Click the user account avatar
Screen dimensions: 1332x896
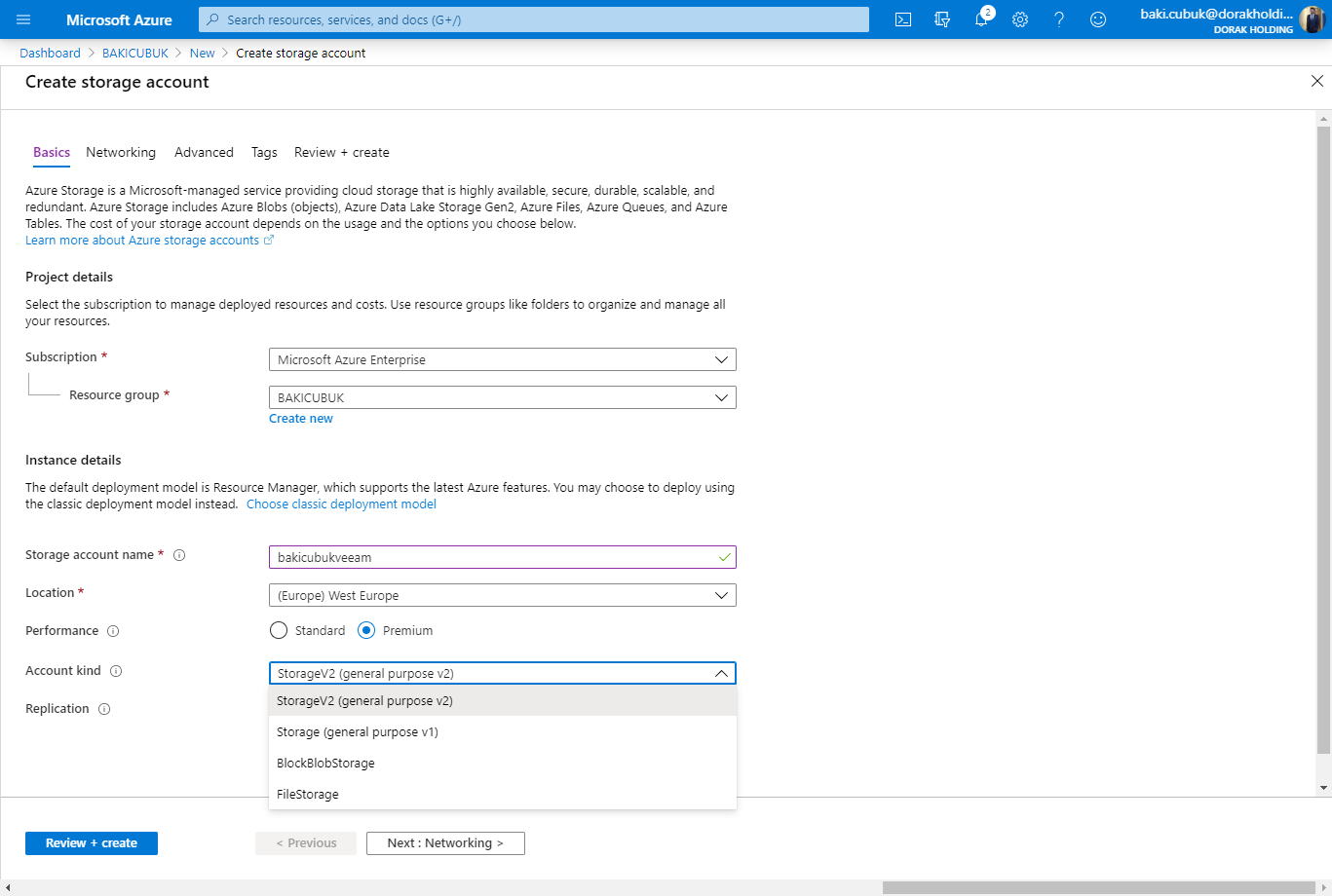(1312, 19)
